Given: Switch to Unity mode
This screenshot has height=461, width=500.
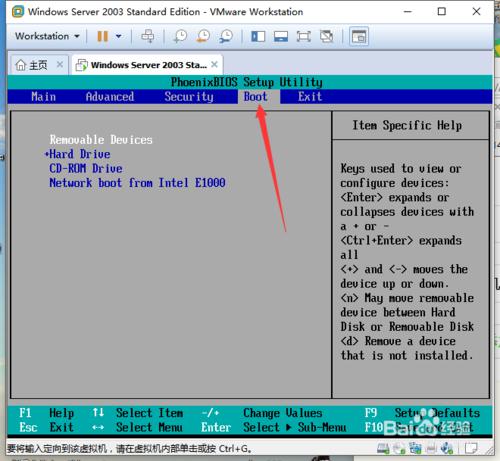Looking at the screenshot, I should coord(326,36).
